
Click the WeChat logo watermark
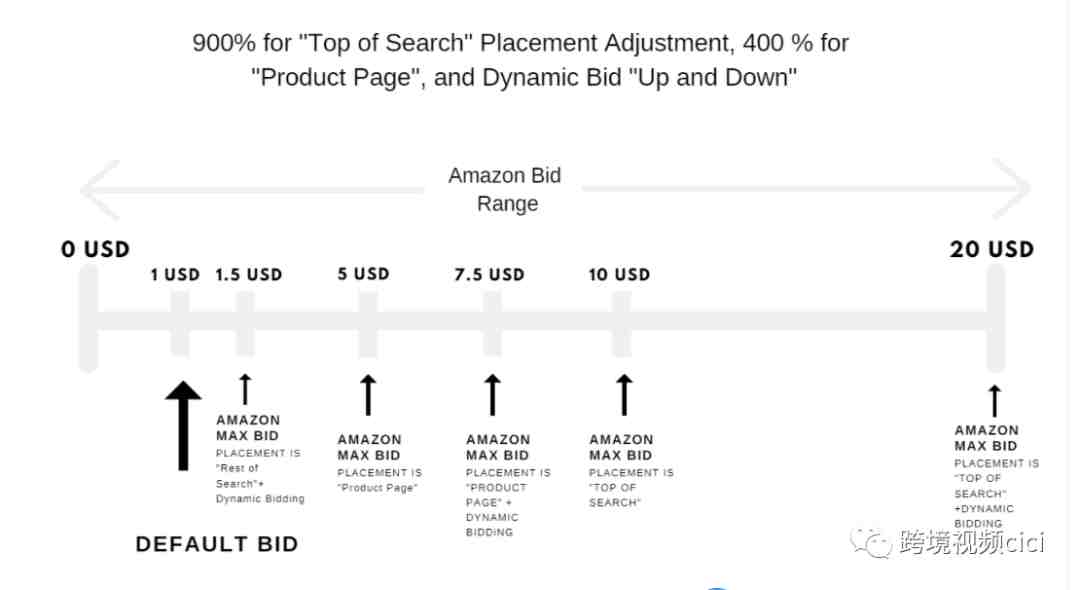[871, 542]
